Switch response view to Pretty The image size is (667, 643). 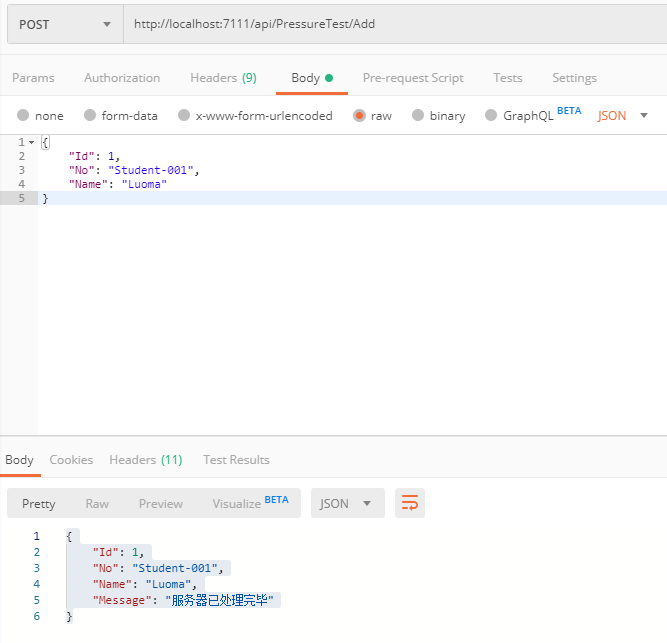(39, 504)
